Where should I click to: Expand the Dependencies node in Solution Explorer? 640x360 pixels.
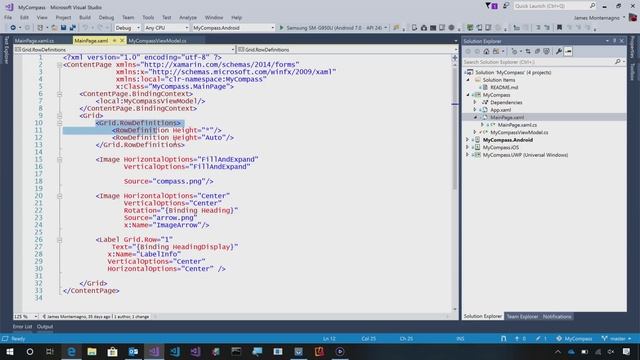tap(475, 102)
